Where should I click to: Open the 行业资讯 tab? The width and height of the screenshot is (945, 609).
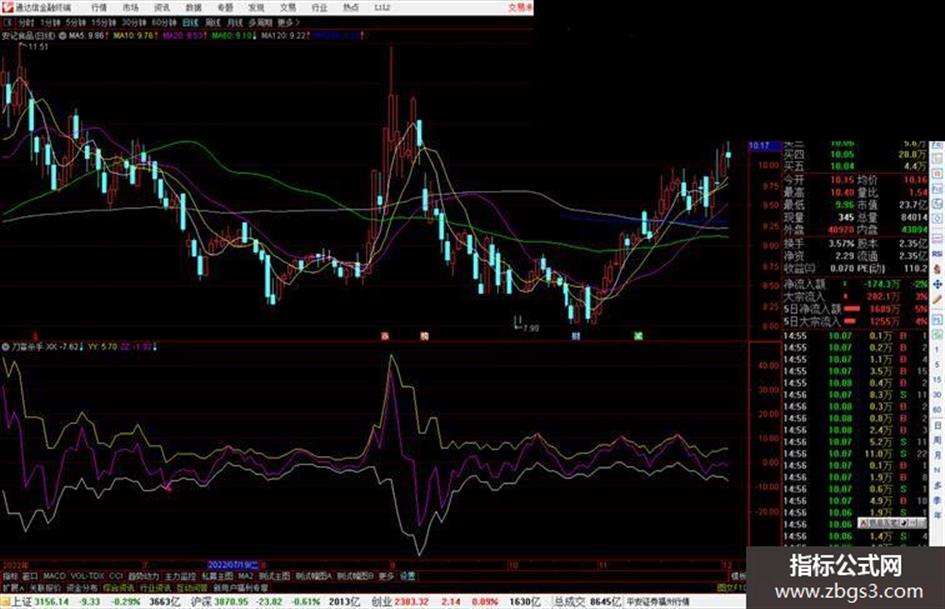[x=155, y=587]
